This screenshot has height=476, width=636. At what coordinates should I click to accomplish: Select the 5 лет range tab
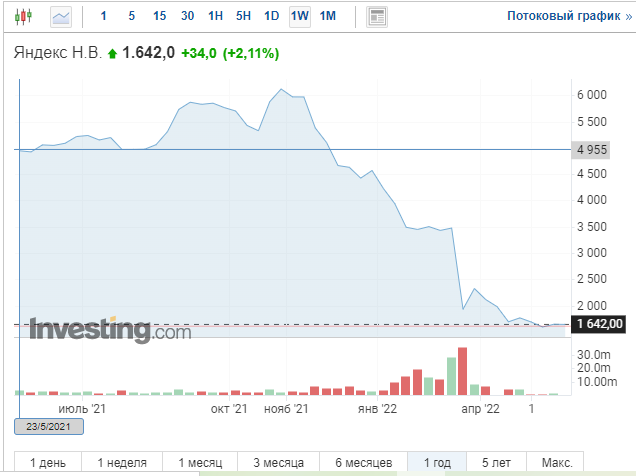(496, 463)
